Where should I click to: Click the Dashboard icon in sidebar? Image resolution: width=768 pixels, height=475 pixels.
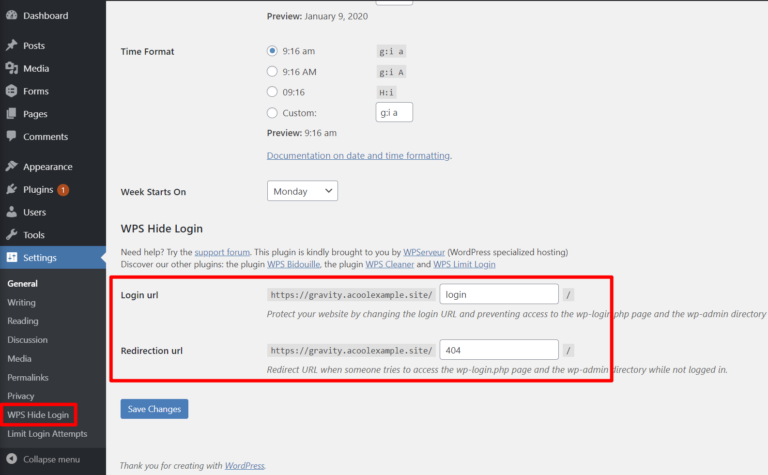point(12,16)
